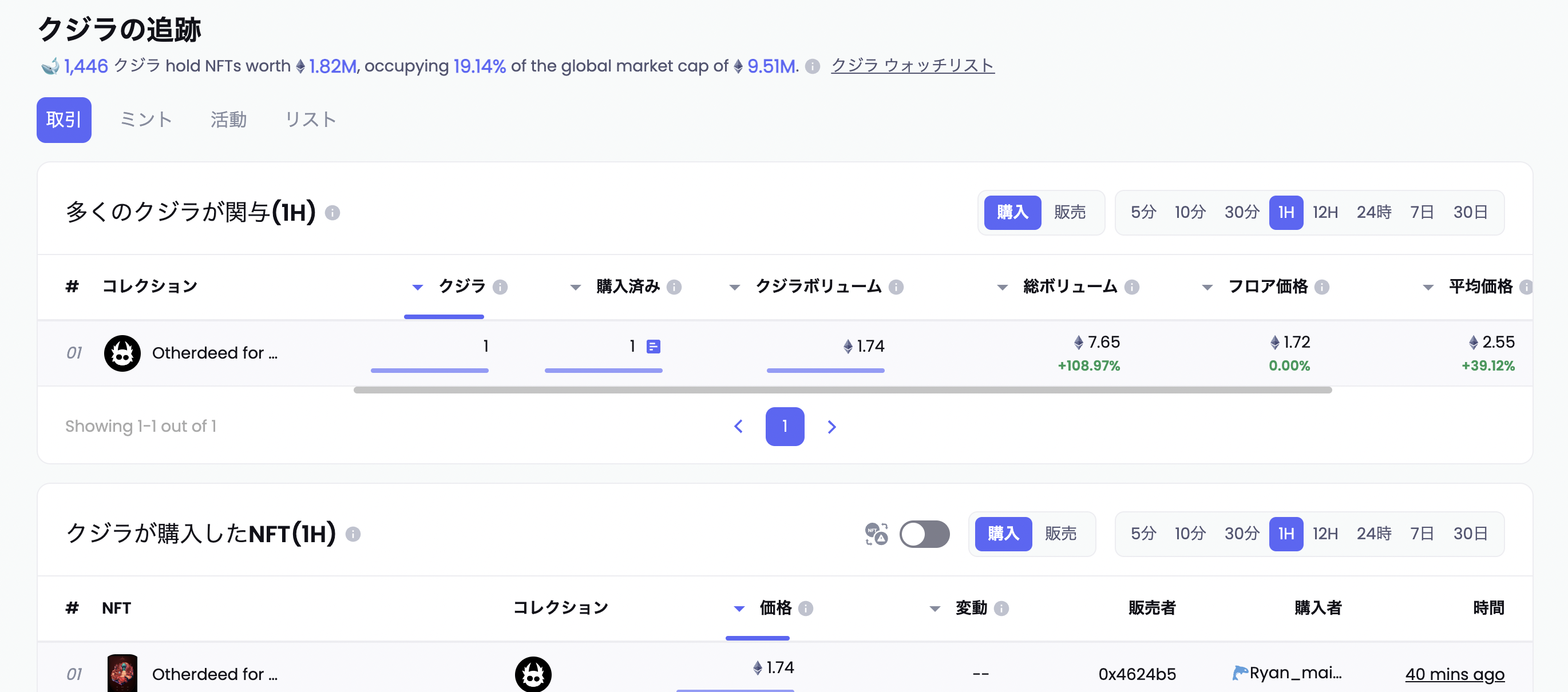Choose 30日 timeframe in NFT purchases section

(1470, 534)
